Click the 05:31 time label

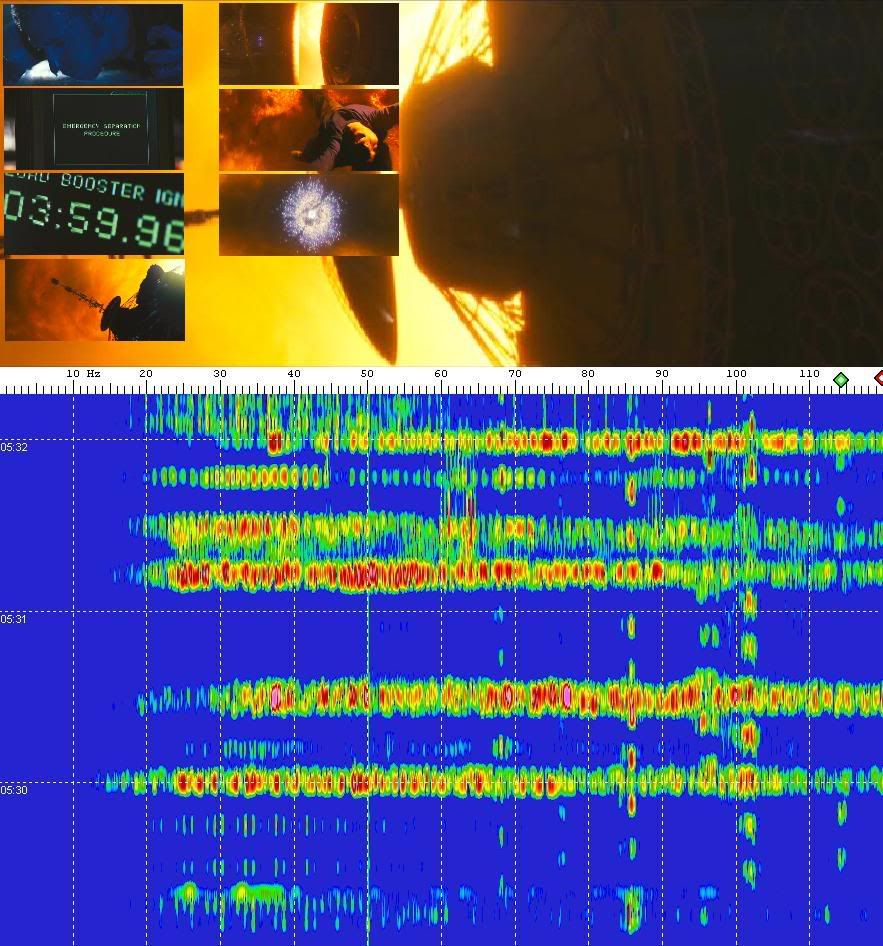pyautogui.click(x=14, y=619)
